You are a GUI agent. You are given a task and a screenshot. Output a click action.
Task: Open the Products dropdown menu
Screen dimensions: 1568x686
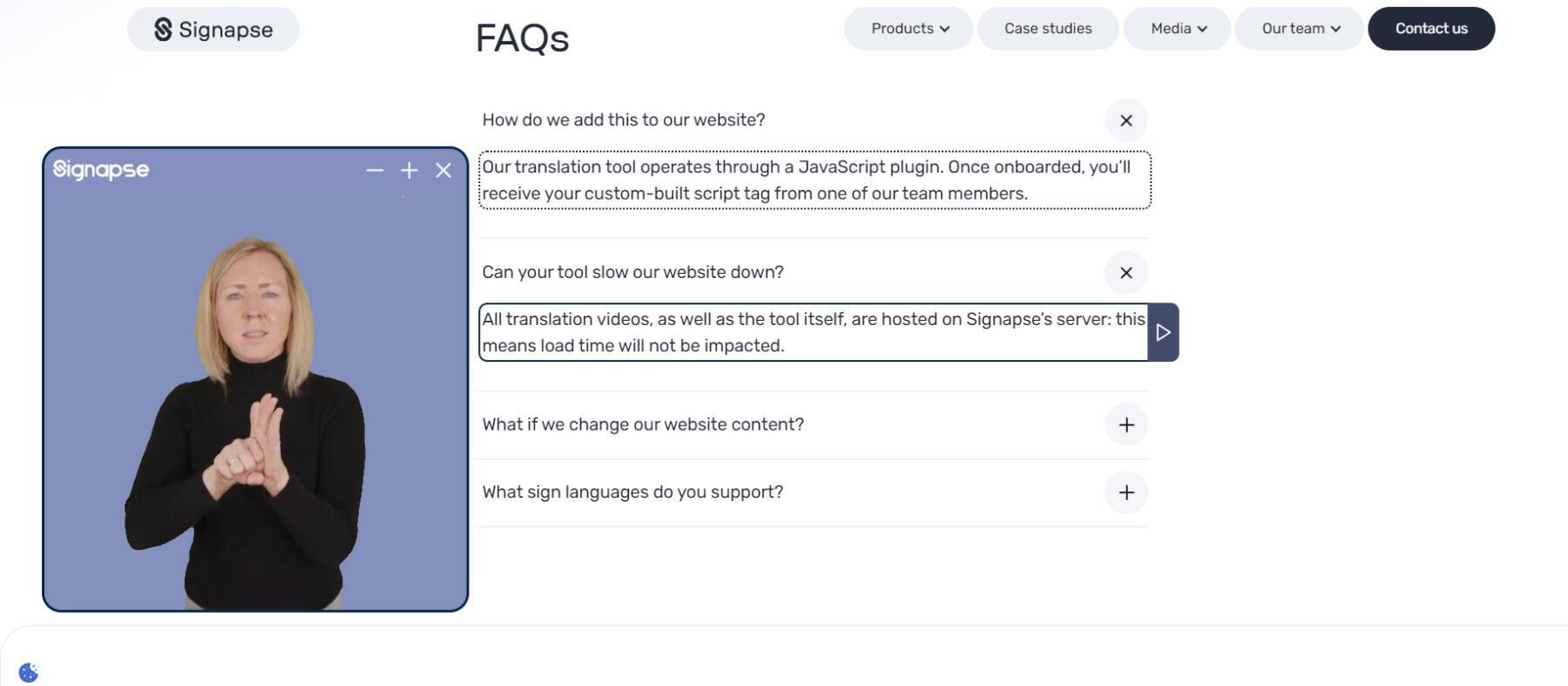(909, 29)
